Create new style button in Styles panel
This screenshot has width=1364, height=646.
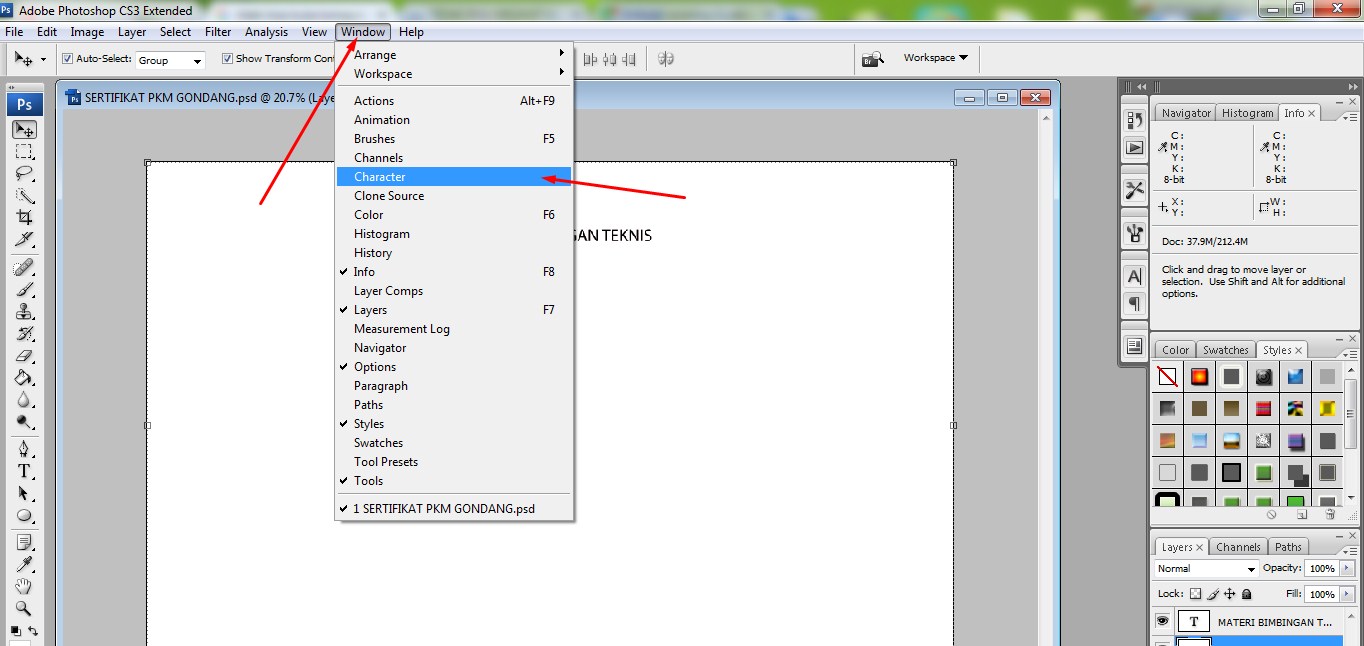[x=1302, y=514]
